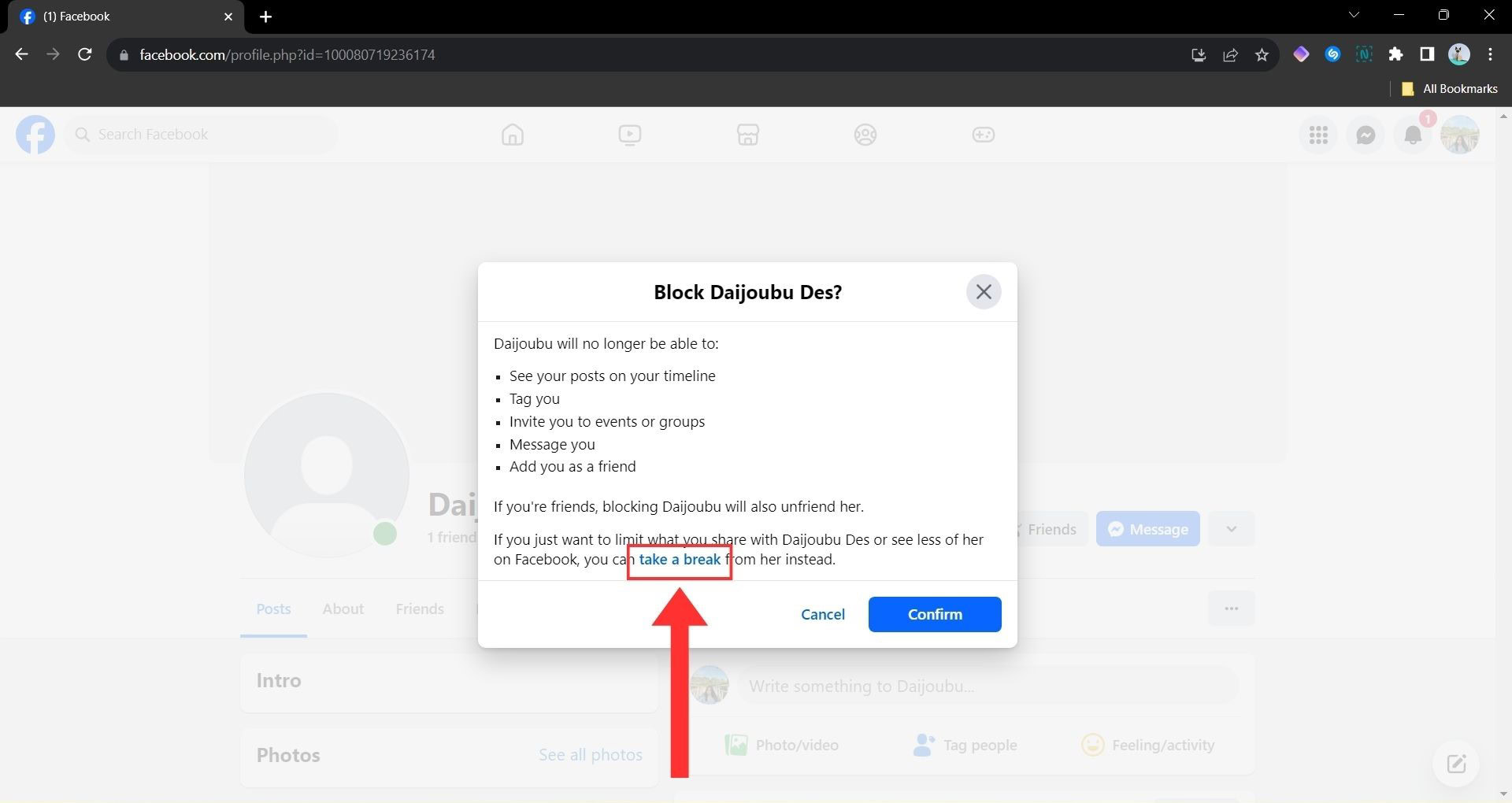The image size is (1512, 803).
Task: Open the Watch video icon
Action: click(630, 135)
